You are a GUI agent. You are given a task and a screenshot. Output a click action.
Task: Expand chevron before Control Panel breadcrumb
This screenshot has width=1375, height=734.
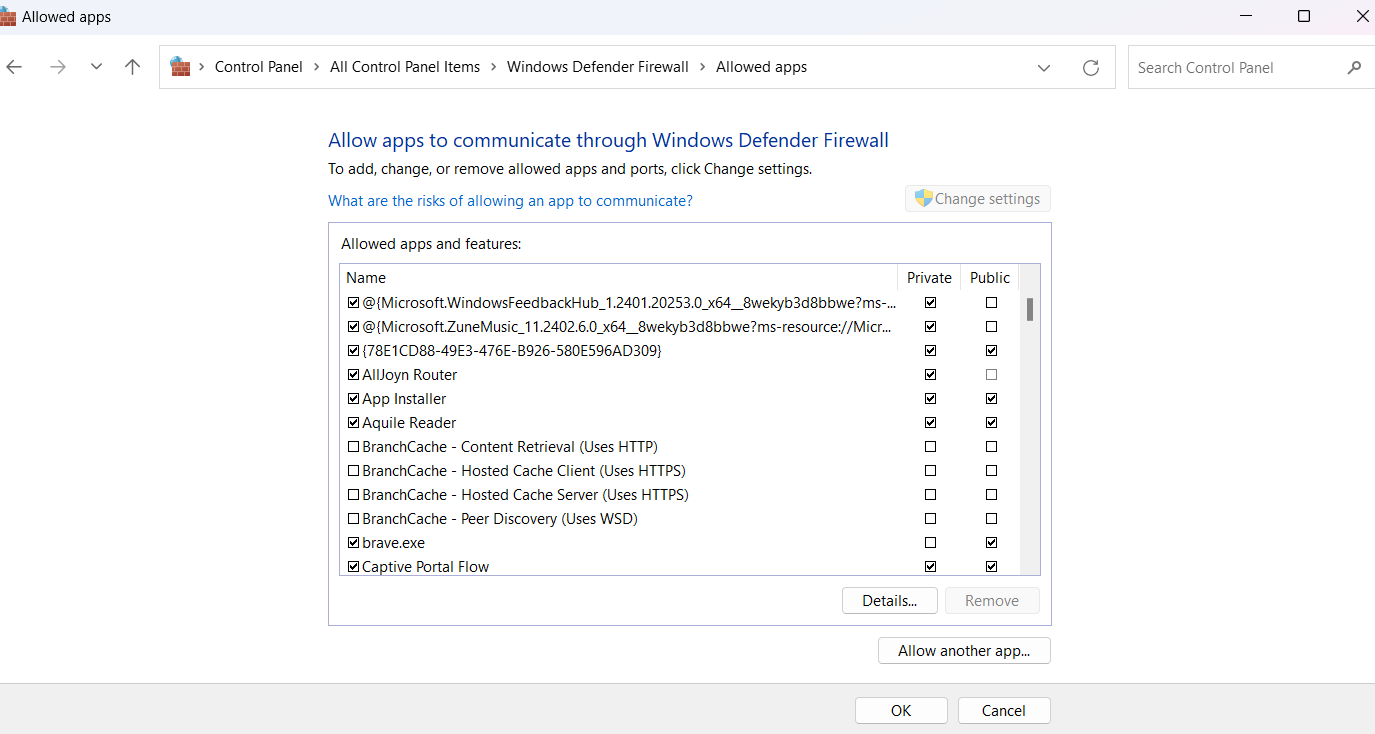click(201, 67)
